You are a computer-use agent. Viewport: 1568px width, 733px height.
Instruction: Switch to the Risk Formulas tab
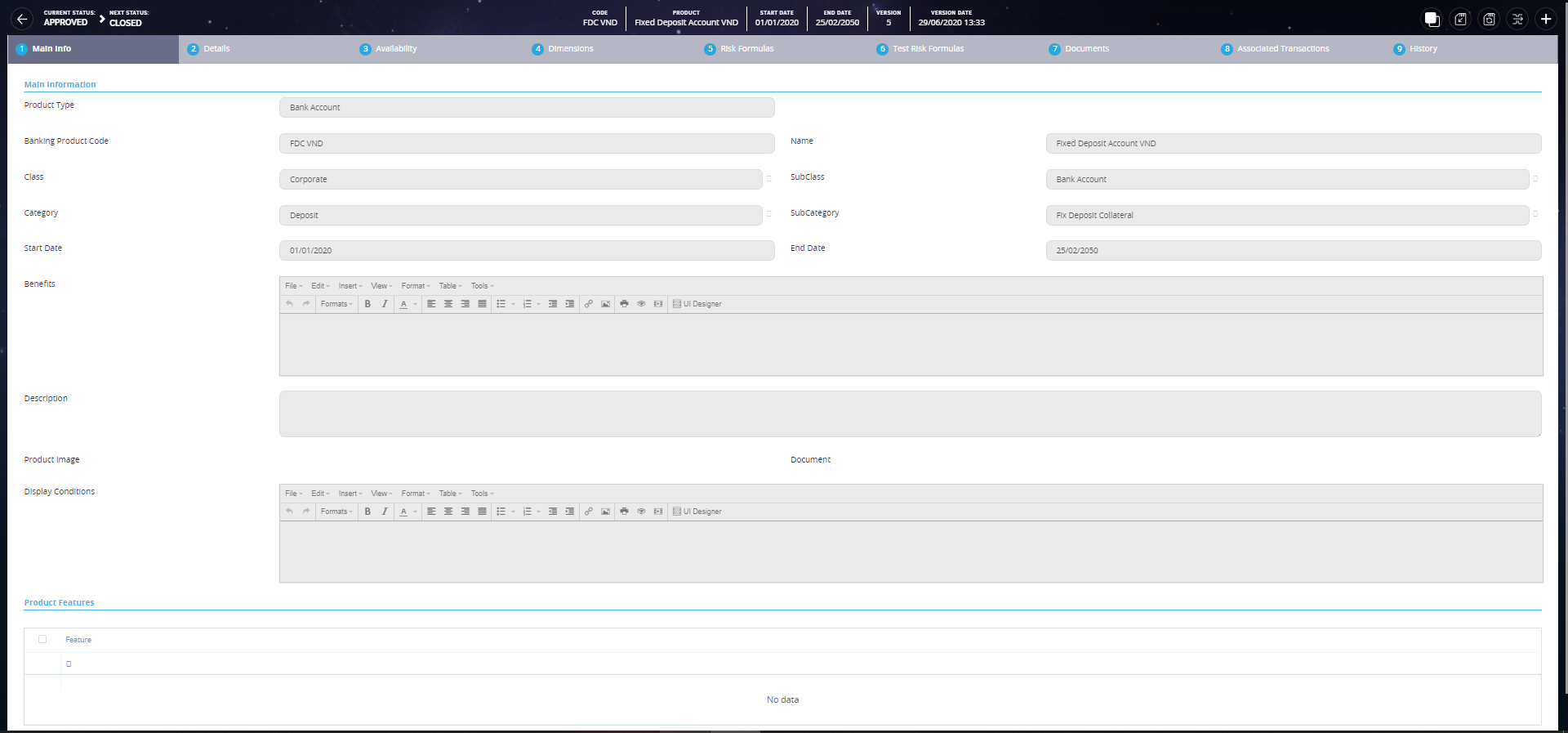pos(746,49)
